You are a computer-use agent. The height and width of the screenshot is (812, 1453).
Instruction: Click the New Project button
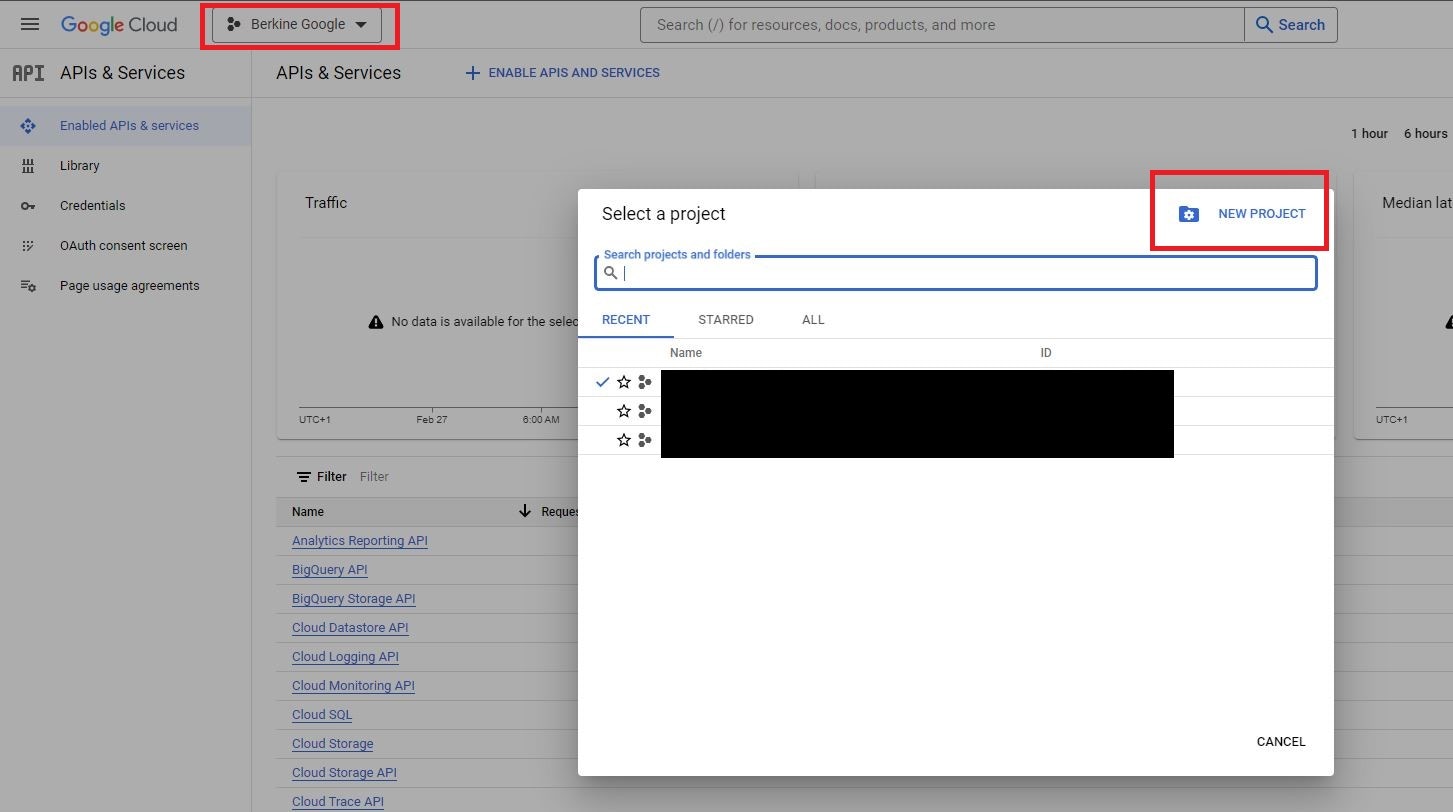pos(1242,214)
